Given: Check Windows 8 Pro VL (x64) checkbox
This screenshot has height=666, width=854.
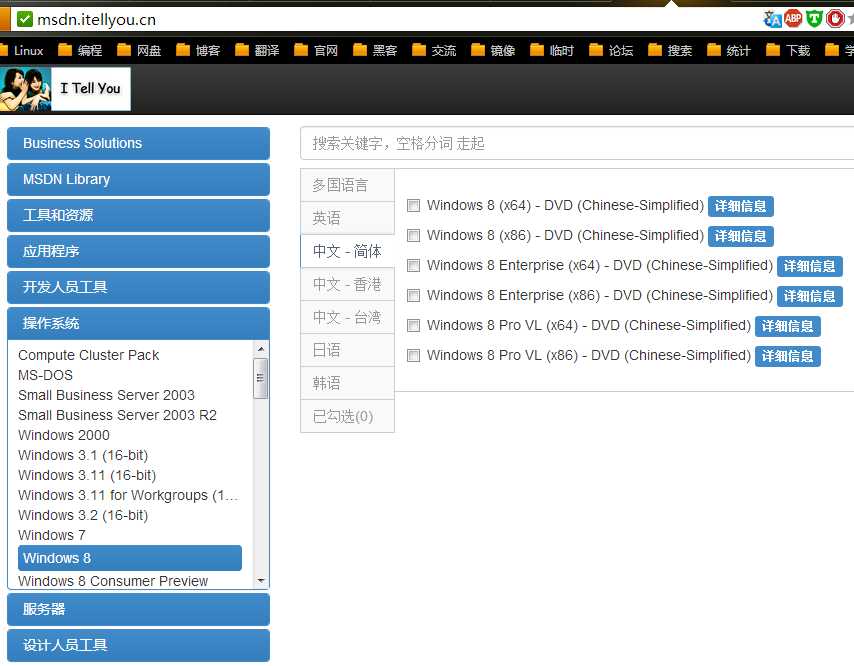Looking at the screenshot, I should click(413, 325).
